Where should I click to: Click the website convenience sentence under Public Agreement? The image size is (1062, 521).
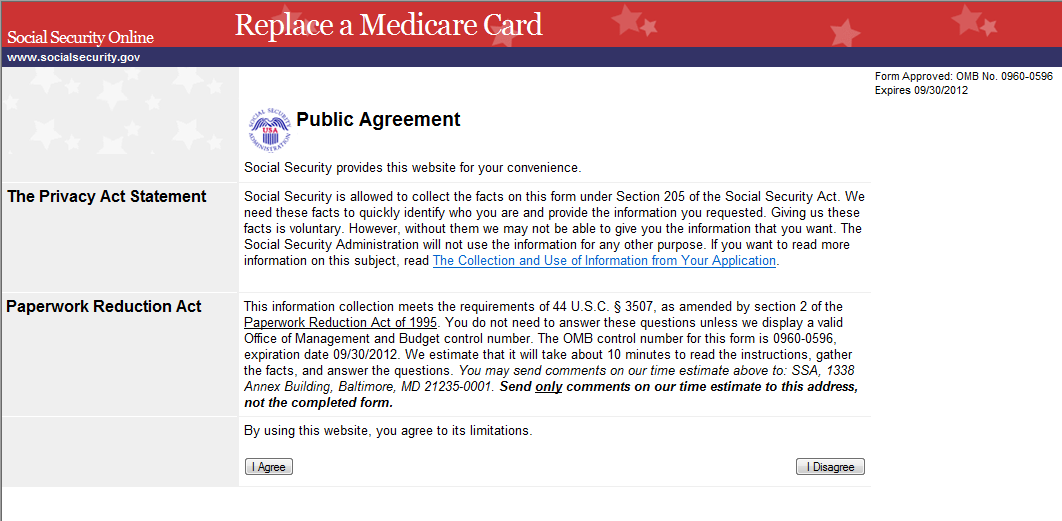(x=412, y=167)
